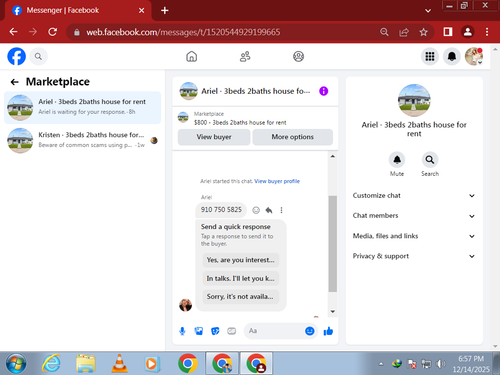Open the browser zoom magnifier icon

[x=384, y=32]
